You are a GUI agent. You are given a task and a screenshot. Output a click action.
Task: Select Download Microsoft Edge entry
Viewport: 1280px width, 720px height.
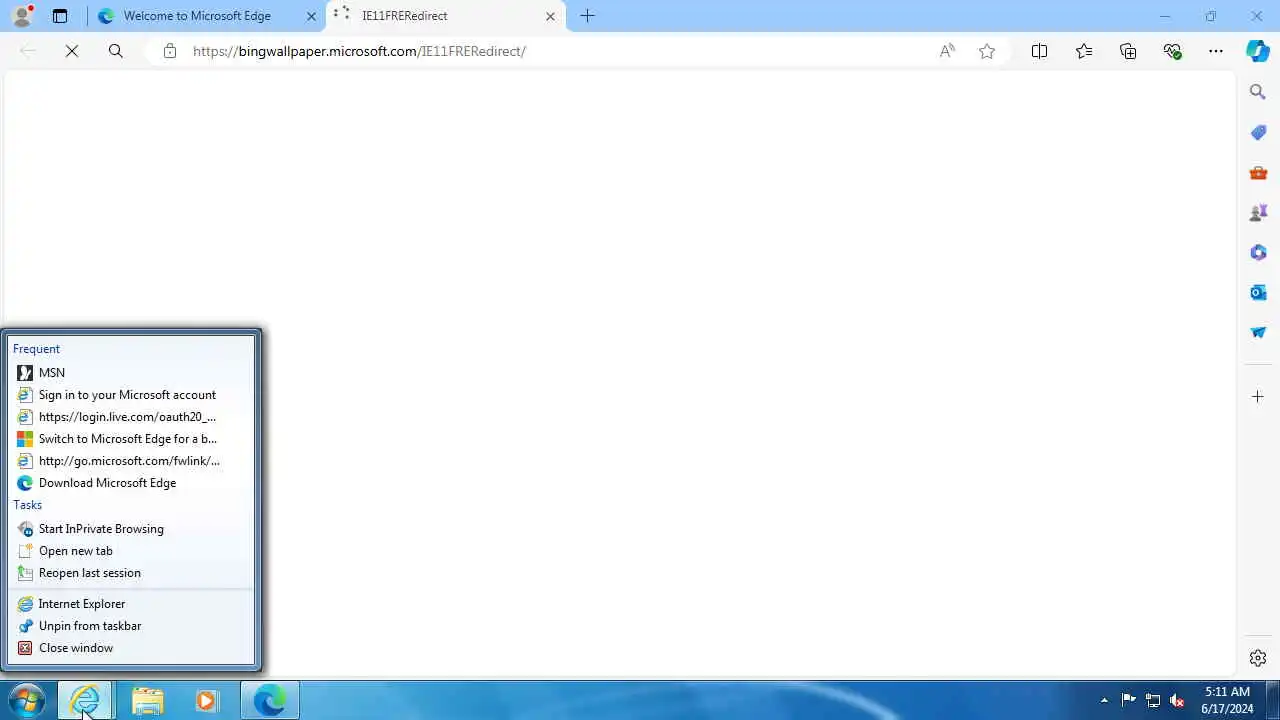pos(132,482)
